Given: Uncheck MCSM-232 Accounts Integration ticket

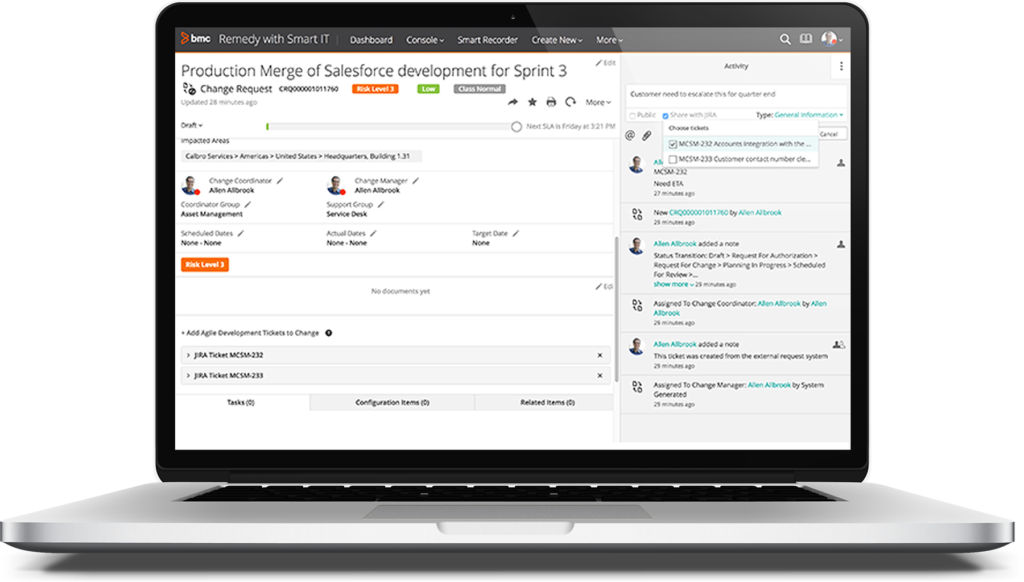Looking at the screenshot, I should point(673,144).
